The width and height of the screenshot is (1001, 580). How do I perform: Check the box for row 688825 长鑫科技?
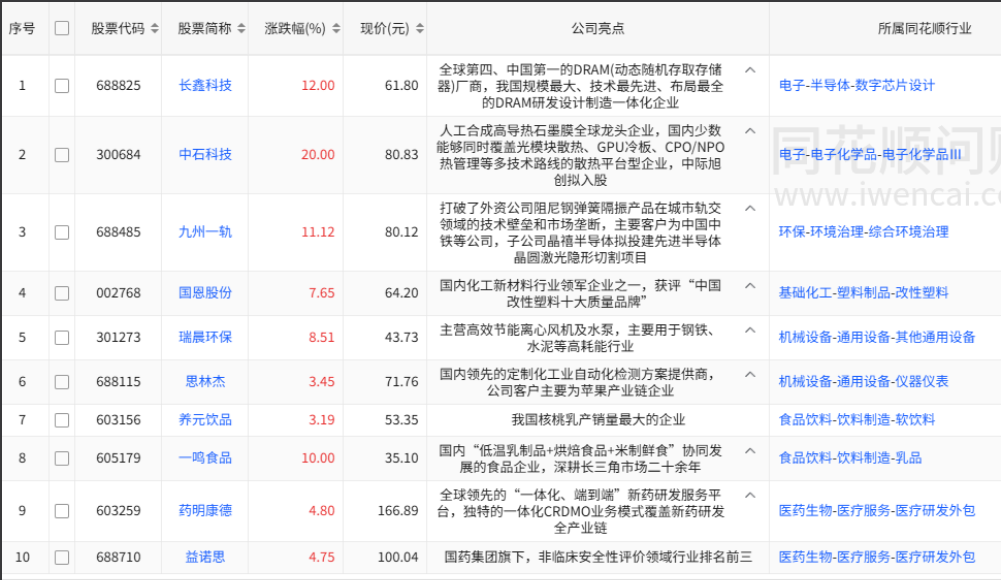[62, 86]
